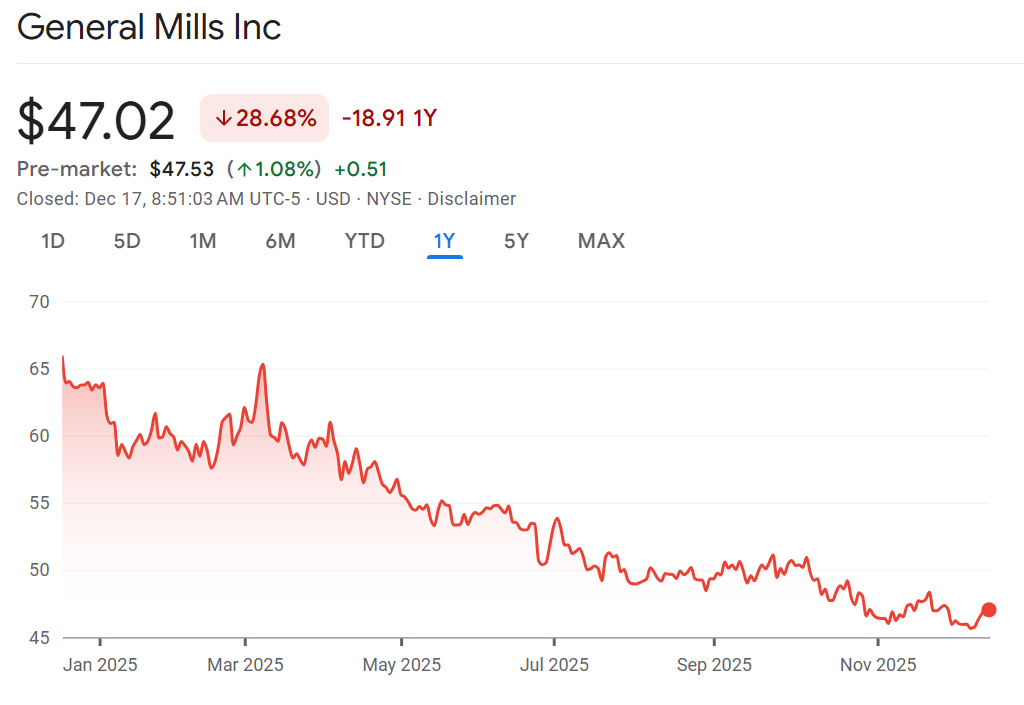
Task: Click the Sep 2025 axis label
Action: point(714,664)
